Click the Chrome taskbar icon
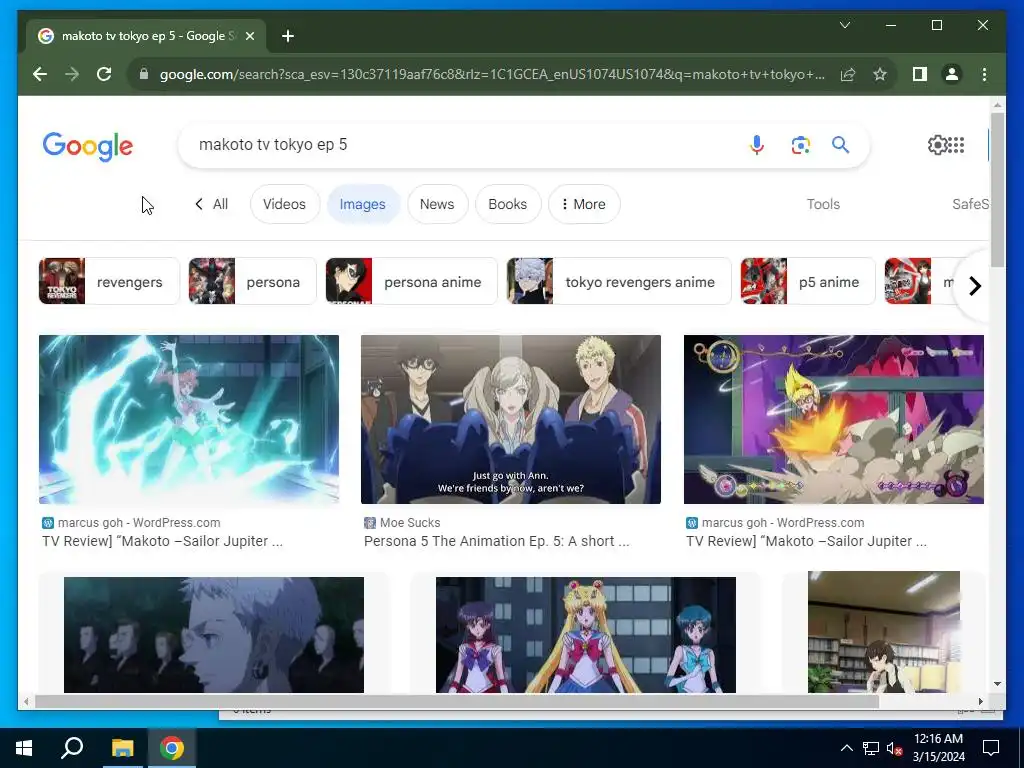The width and height of the screenshot is (1024, 768). click(x=172, y=748)
